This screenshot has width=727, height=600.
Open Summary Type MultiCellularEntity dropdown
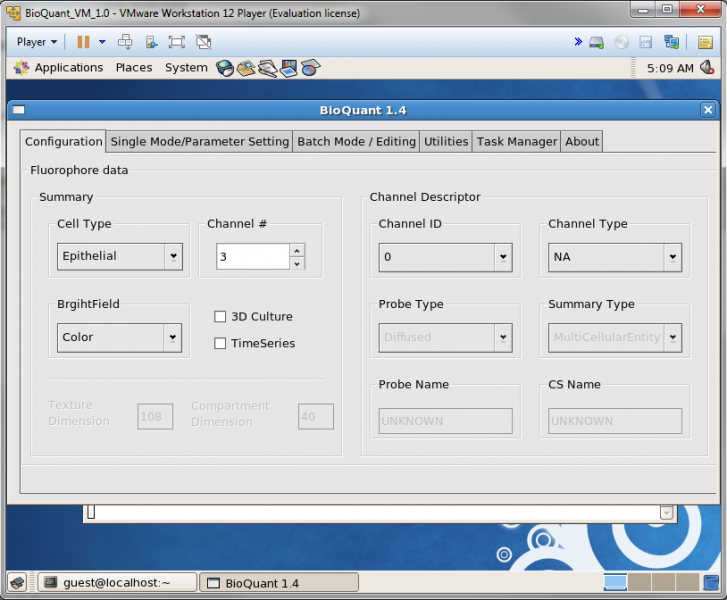tap(615, 338)
